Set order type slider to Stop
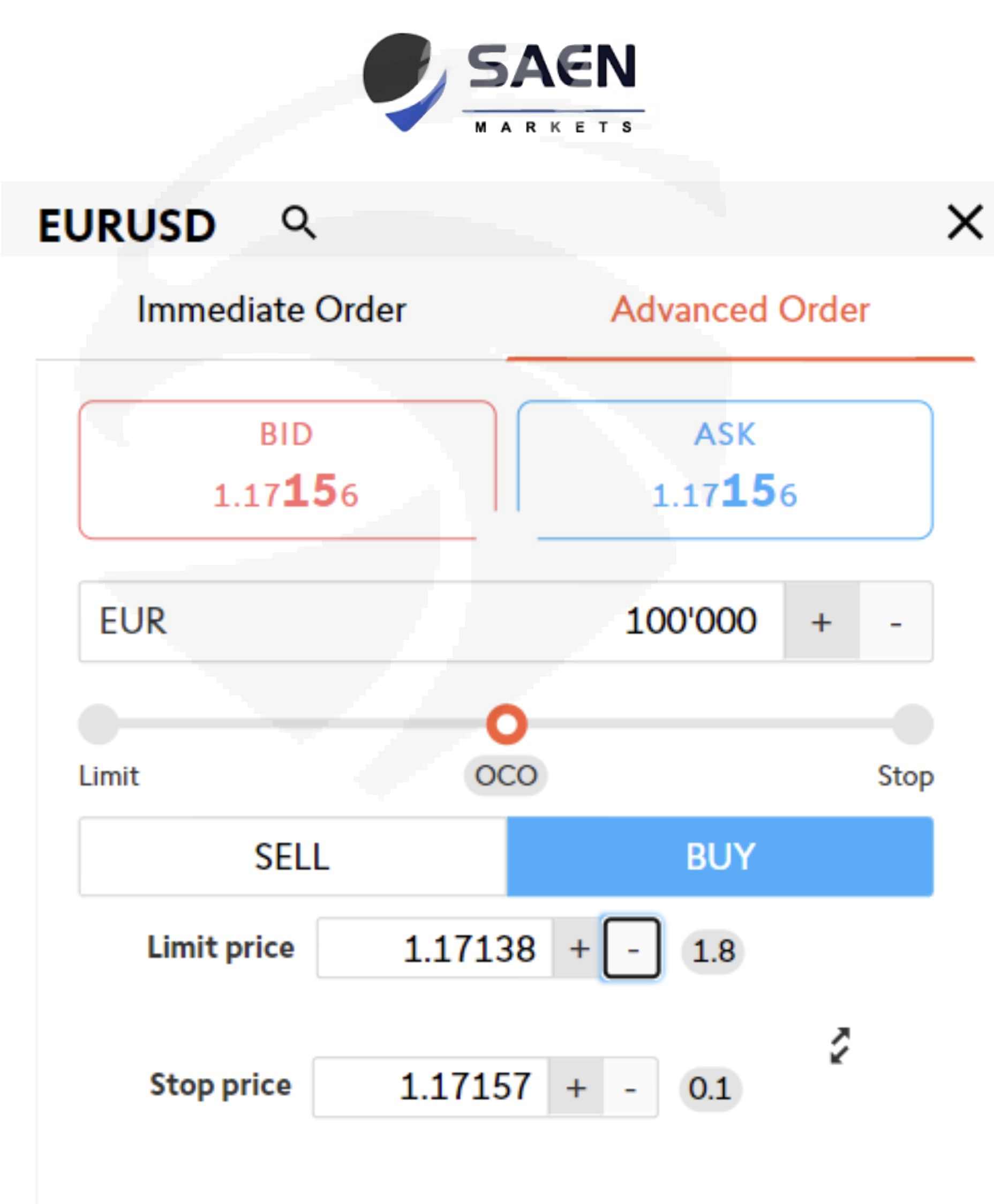 [x=913, y=724]
